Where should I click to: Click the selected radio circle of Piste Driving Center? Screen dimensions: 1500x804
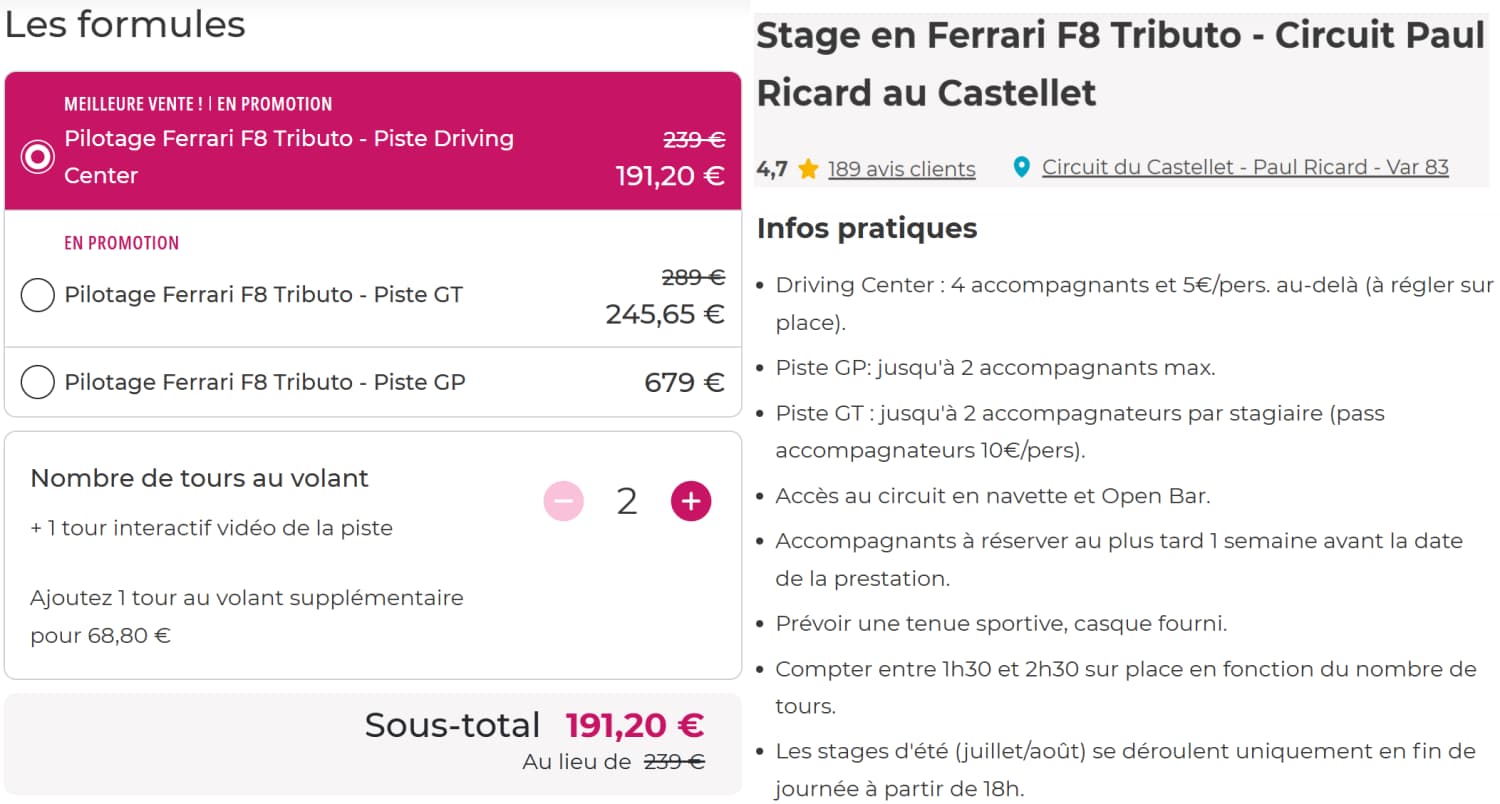(38, 156)
